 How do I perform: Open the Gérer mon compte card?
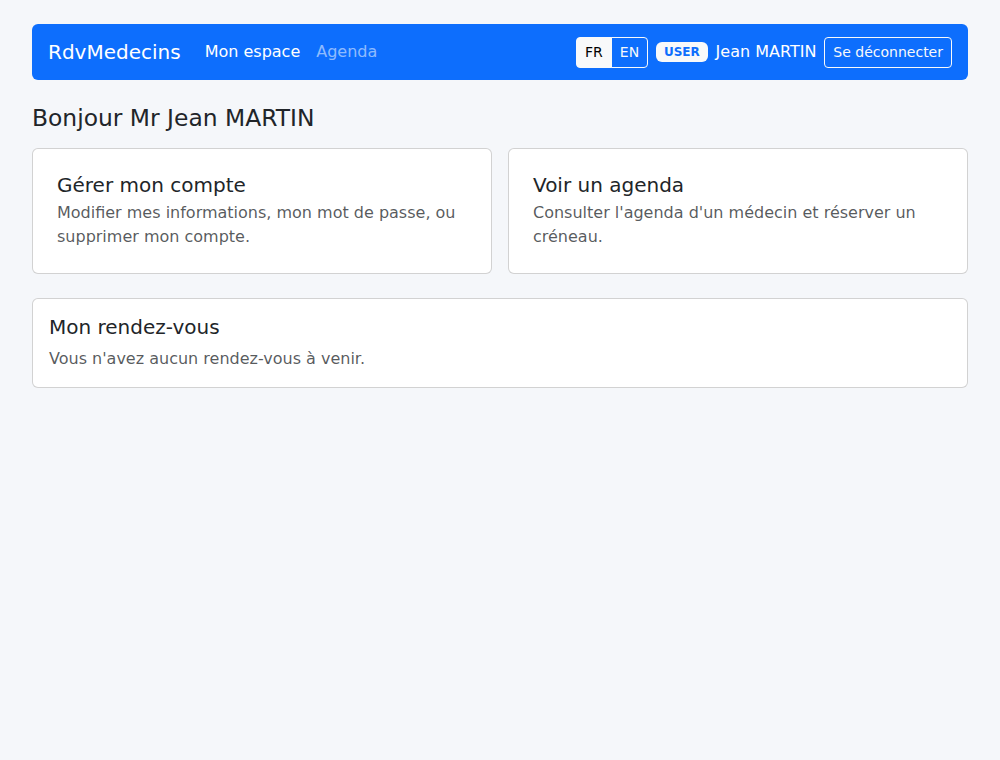262,211
